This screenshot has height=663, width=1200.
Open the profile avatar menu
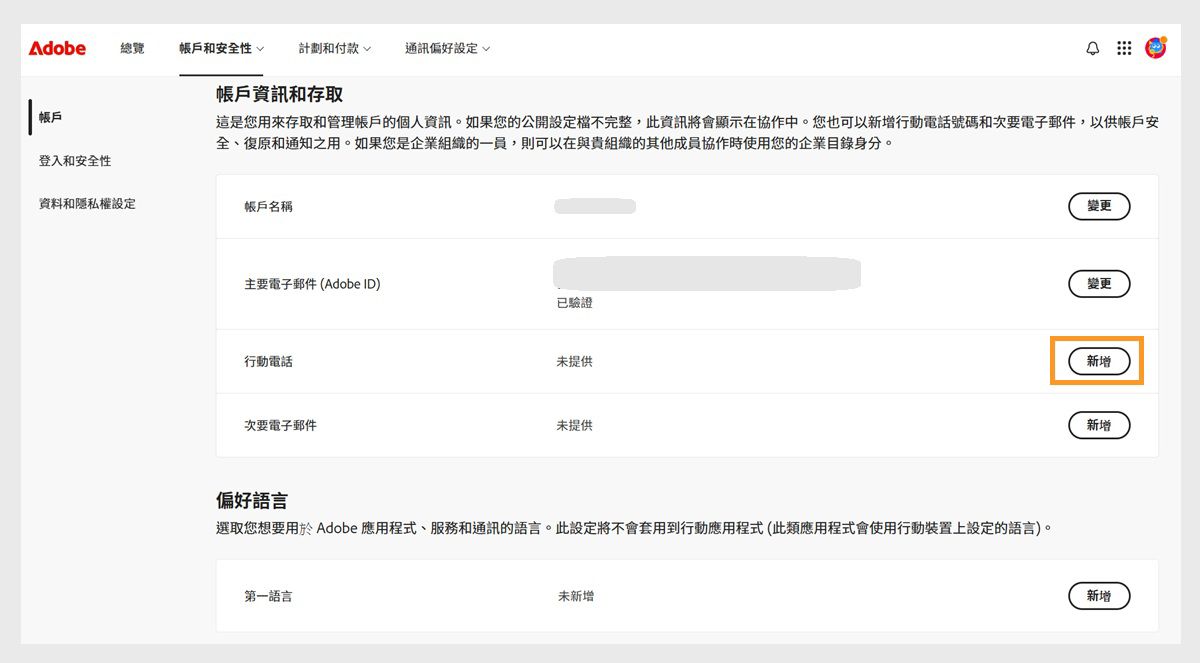(x=1157, y=47)
